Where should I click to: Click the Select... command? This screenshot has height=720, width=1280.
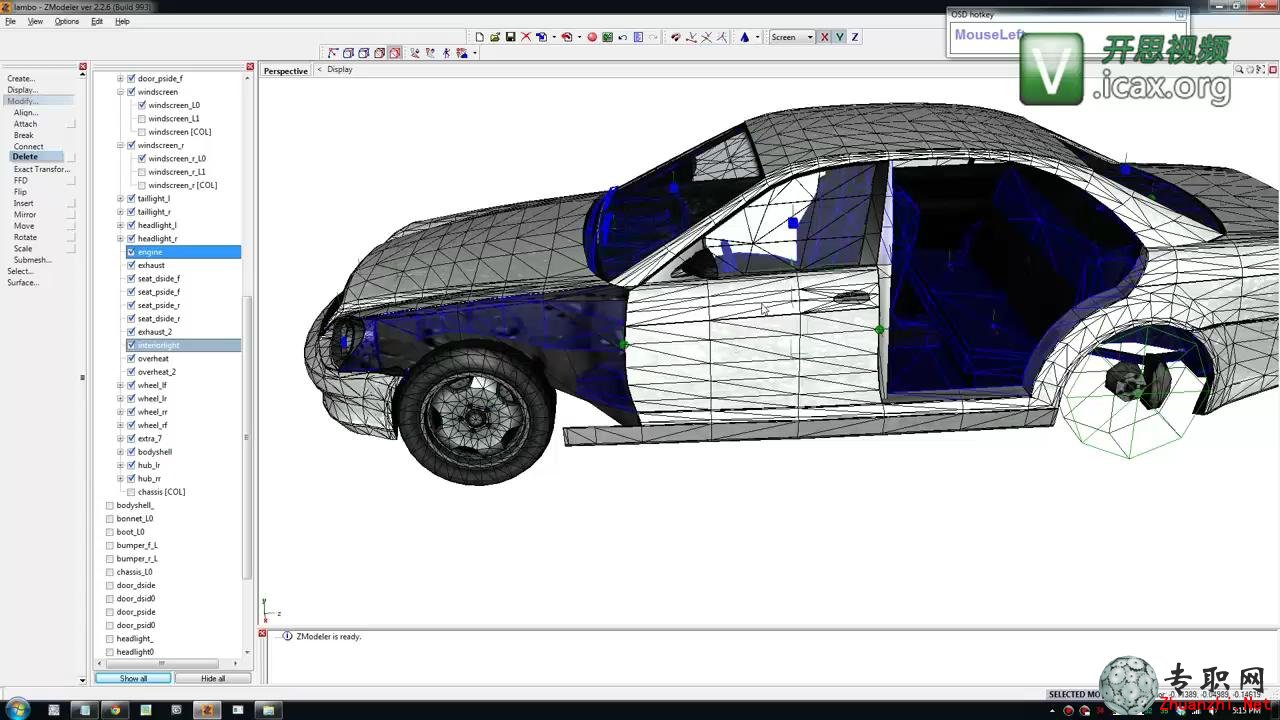[21, 271]
